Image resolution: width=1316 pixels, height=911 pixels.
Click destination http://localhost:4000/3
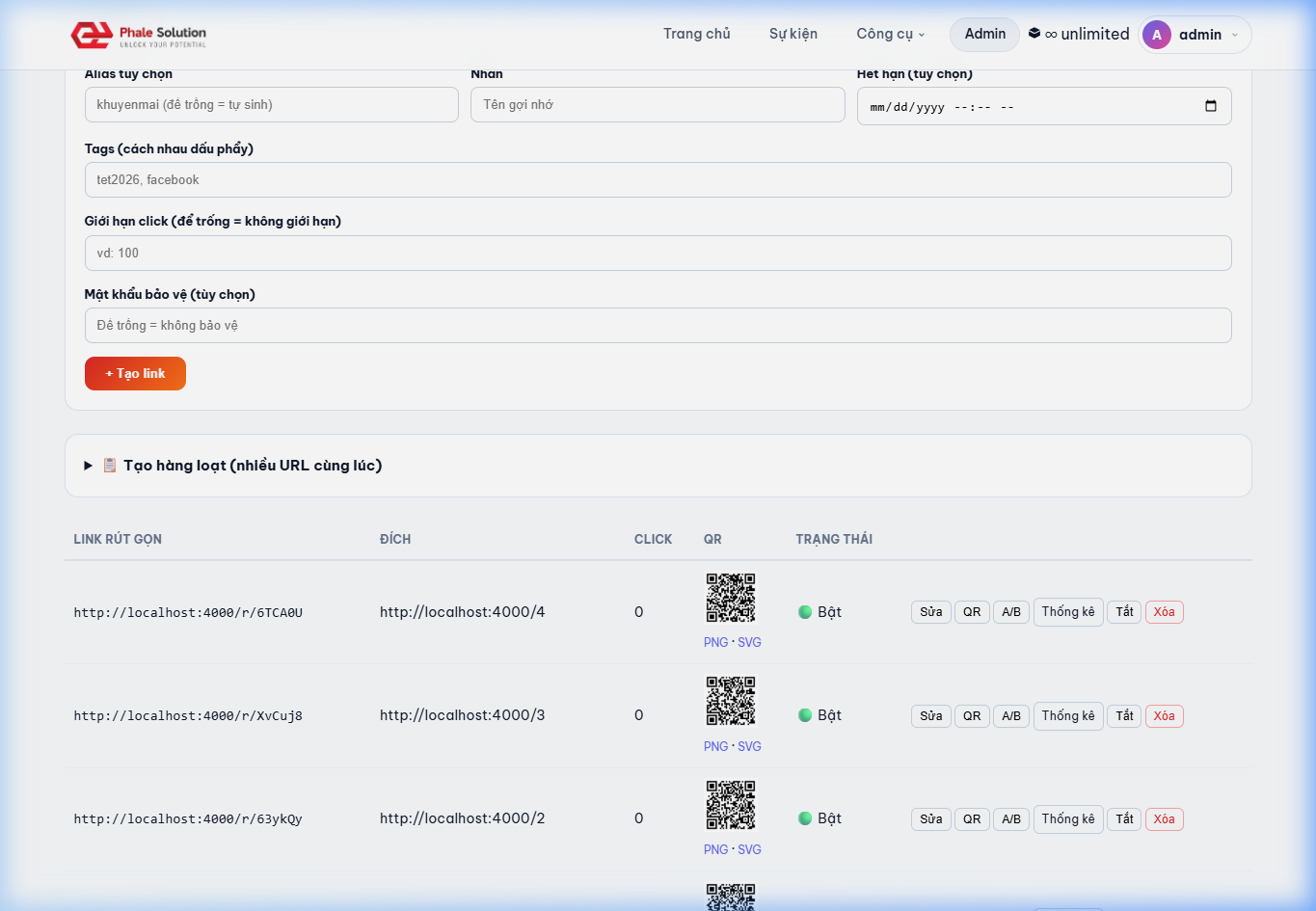click(x=462, y=715)
